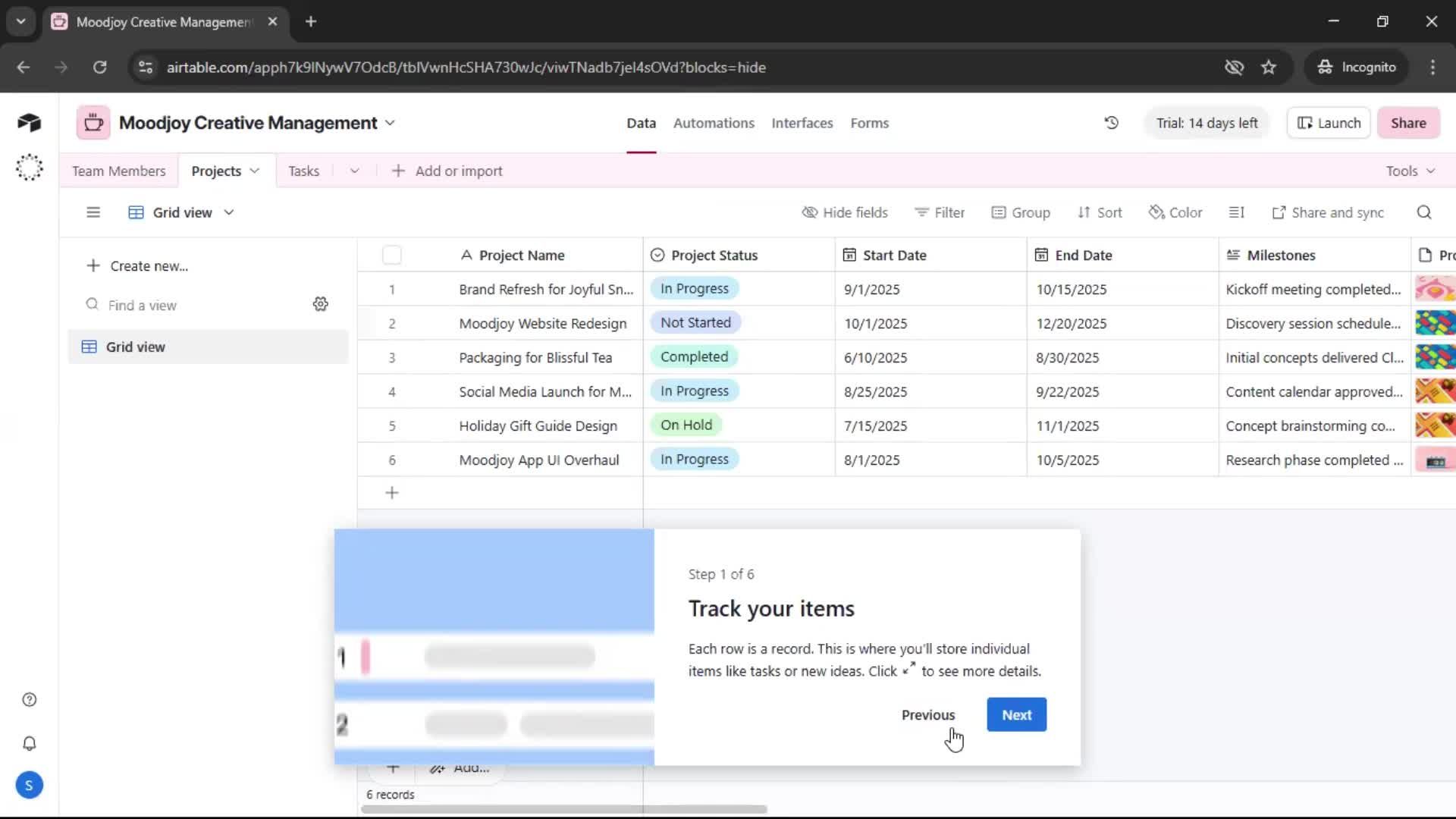Bookmark this page with star icon
1456x819 pixels.
pos(1269,67)
